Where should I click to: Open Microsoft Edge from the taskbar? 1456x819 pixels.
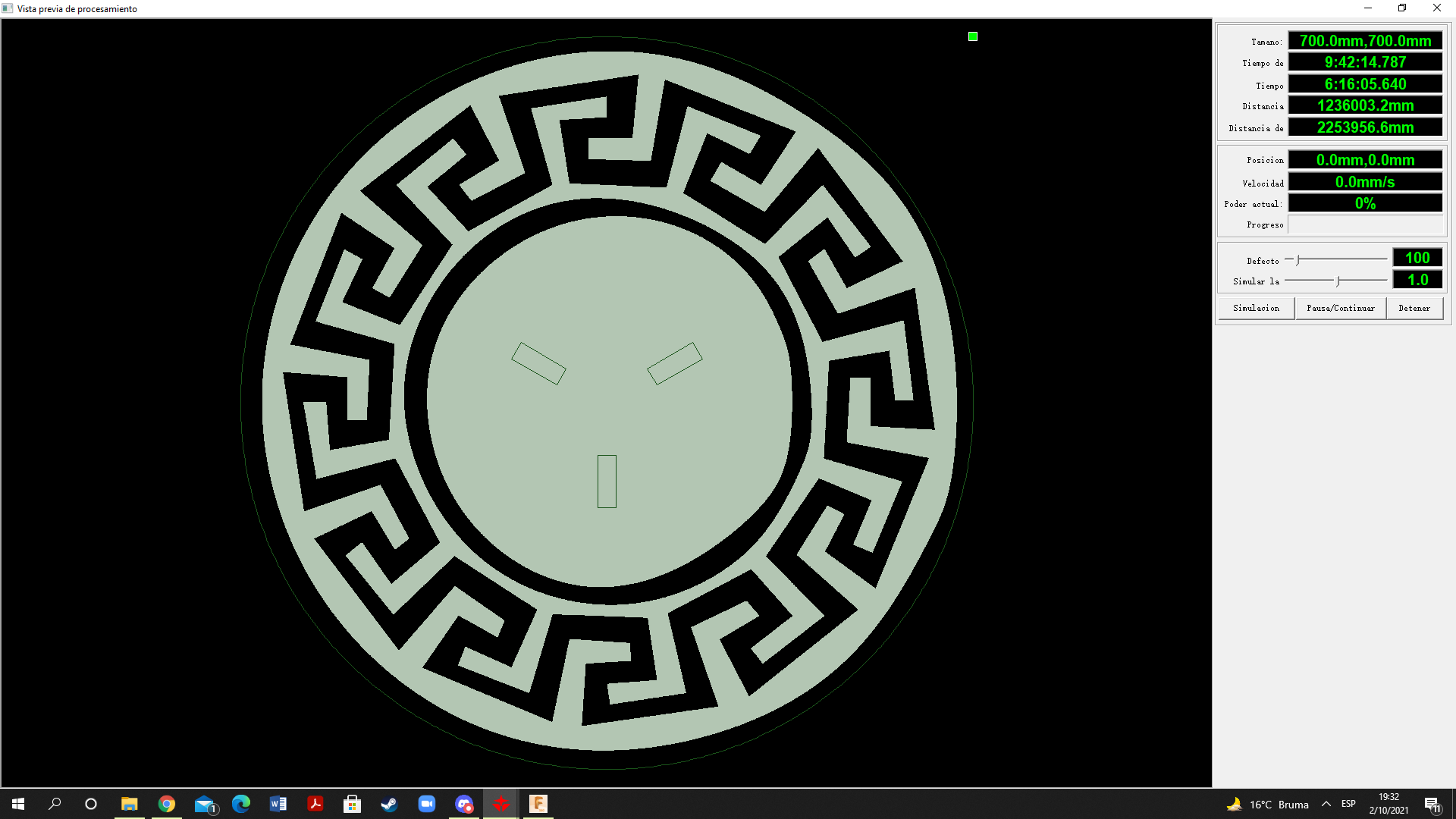pos(241,804)
